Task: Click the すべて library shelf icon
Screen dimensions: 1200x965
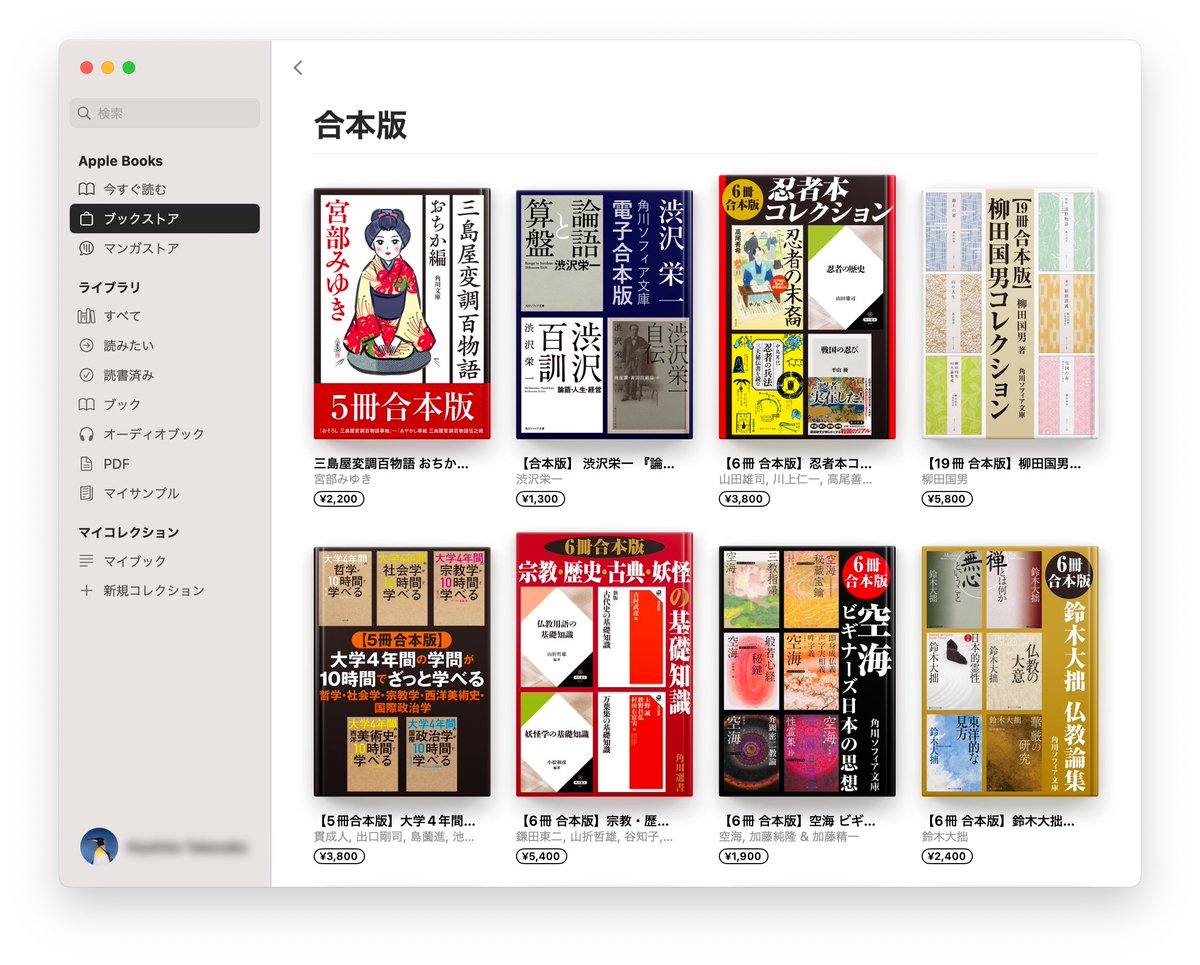Action: [x=87, y=316]
